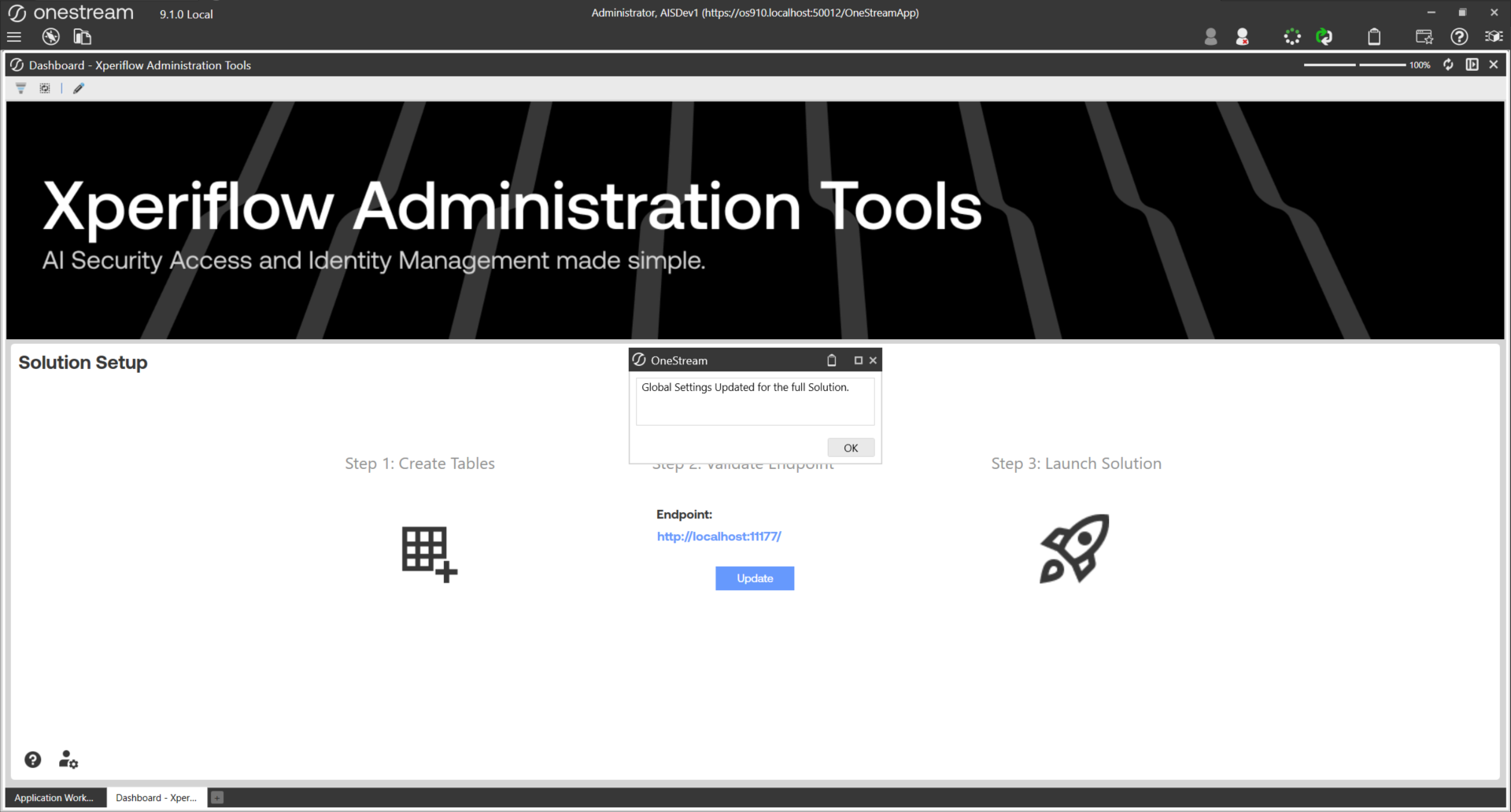Image resolution: width=1511 pixels, height=812 pixels.
Task: Open the dashboard filter parameters icon
Action: (x=21, y=89)
